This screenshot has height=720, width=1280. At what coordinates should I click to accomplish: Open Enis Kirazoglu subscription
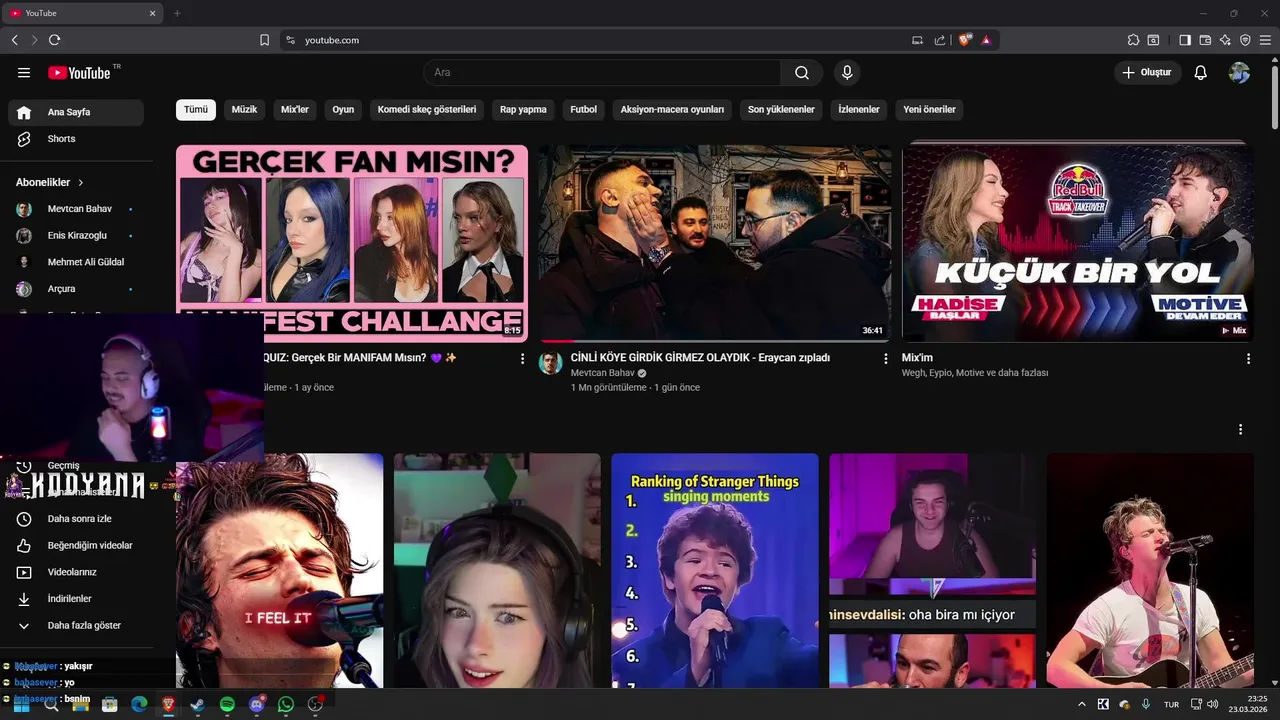76,235
